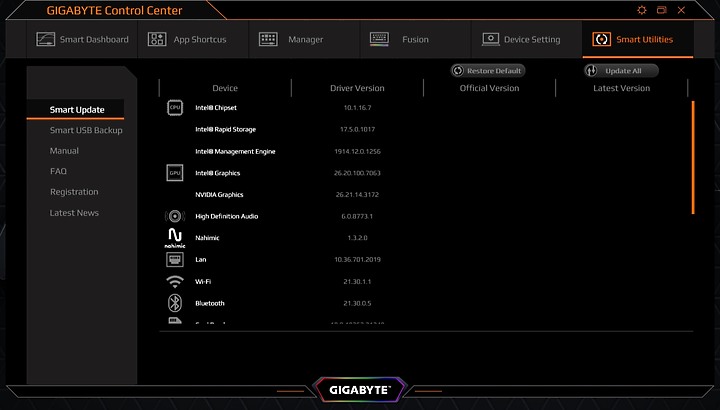
Task: Click the GIGABYTE logo badge
Action: pos(360,390)
